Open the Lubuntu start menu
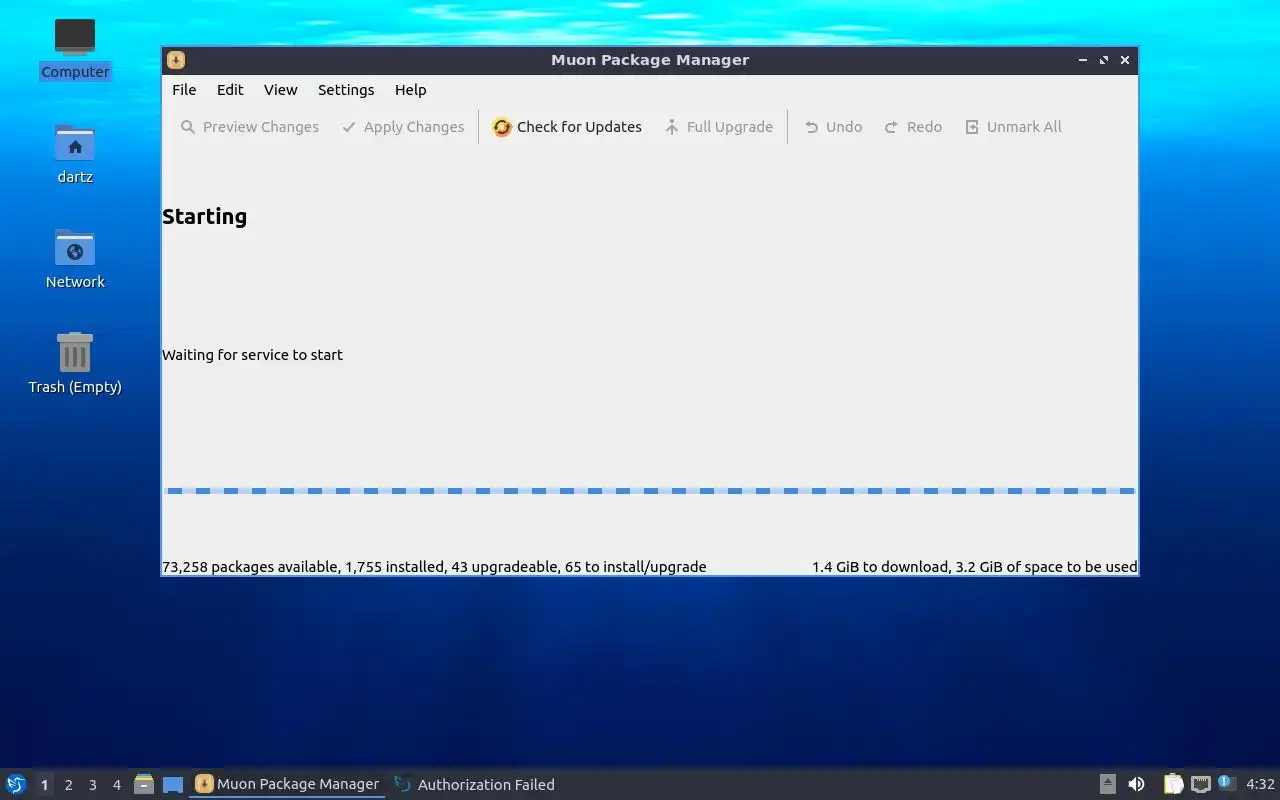The width and height of the screenshot is (1280, 800). click(16, 784)
